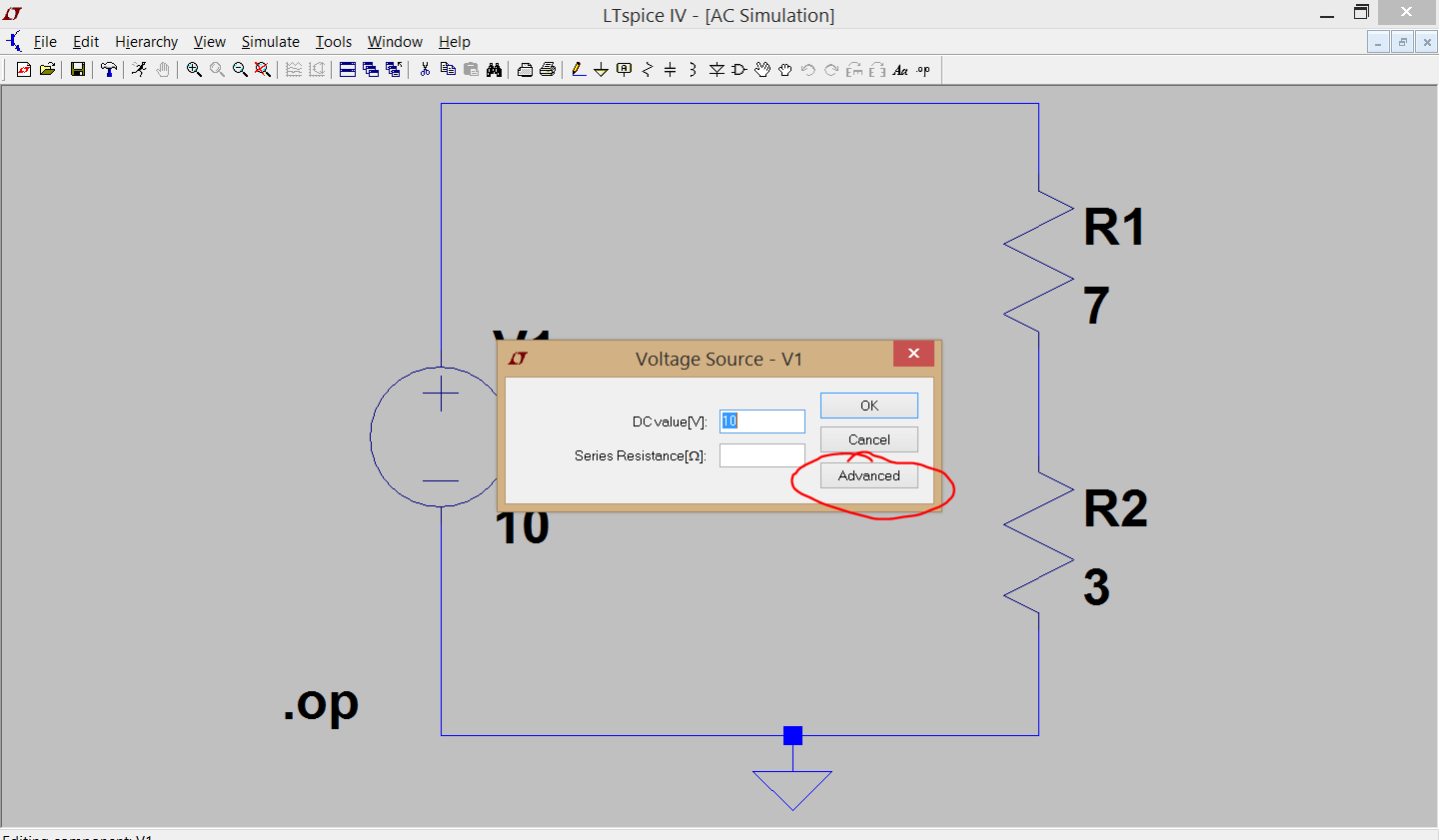This screenshot has width=1439, height=840.
Task: Select the R1 resistor label
Action: 1114,227
